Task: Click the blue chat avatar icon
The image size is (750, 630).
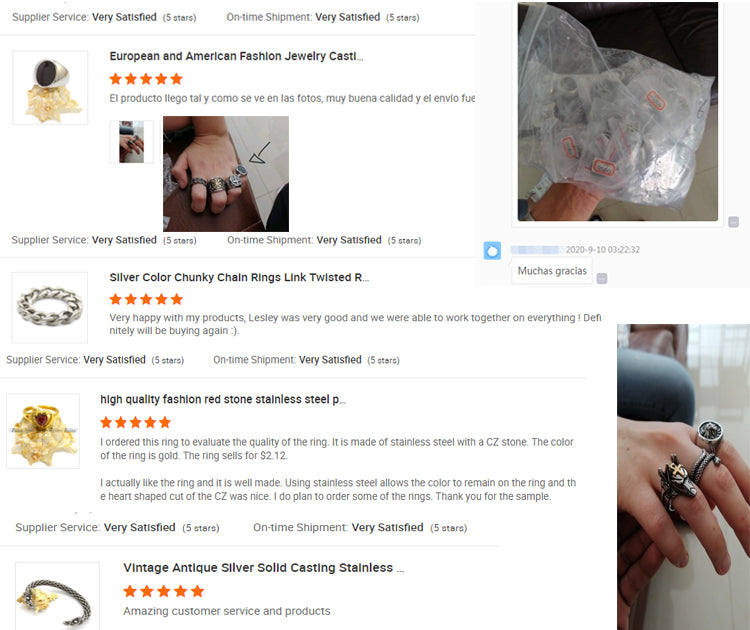Action: click(x=492, y=251)
